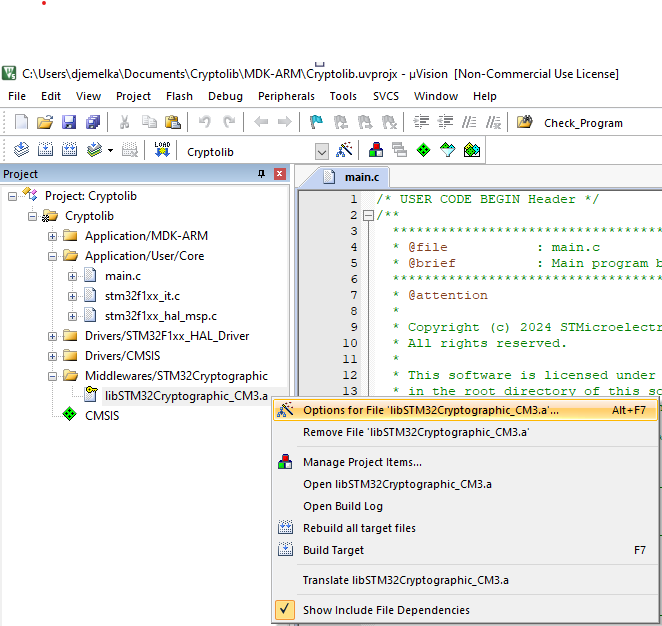Click the Copy toolbar icon
Screen dimensions: 662x626
pyautogui.click(x=149, y=122)
